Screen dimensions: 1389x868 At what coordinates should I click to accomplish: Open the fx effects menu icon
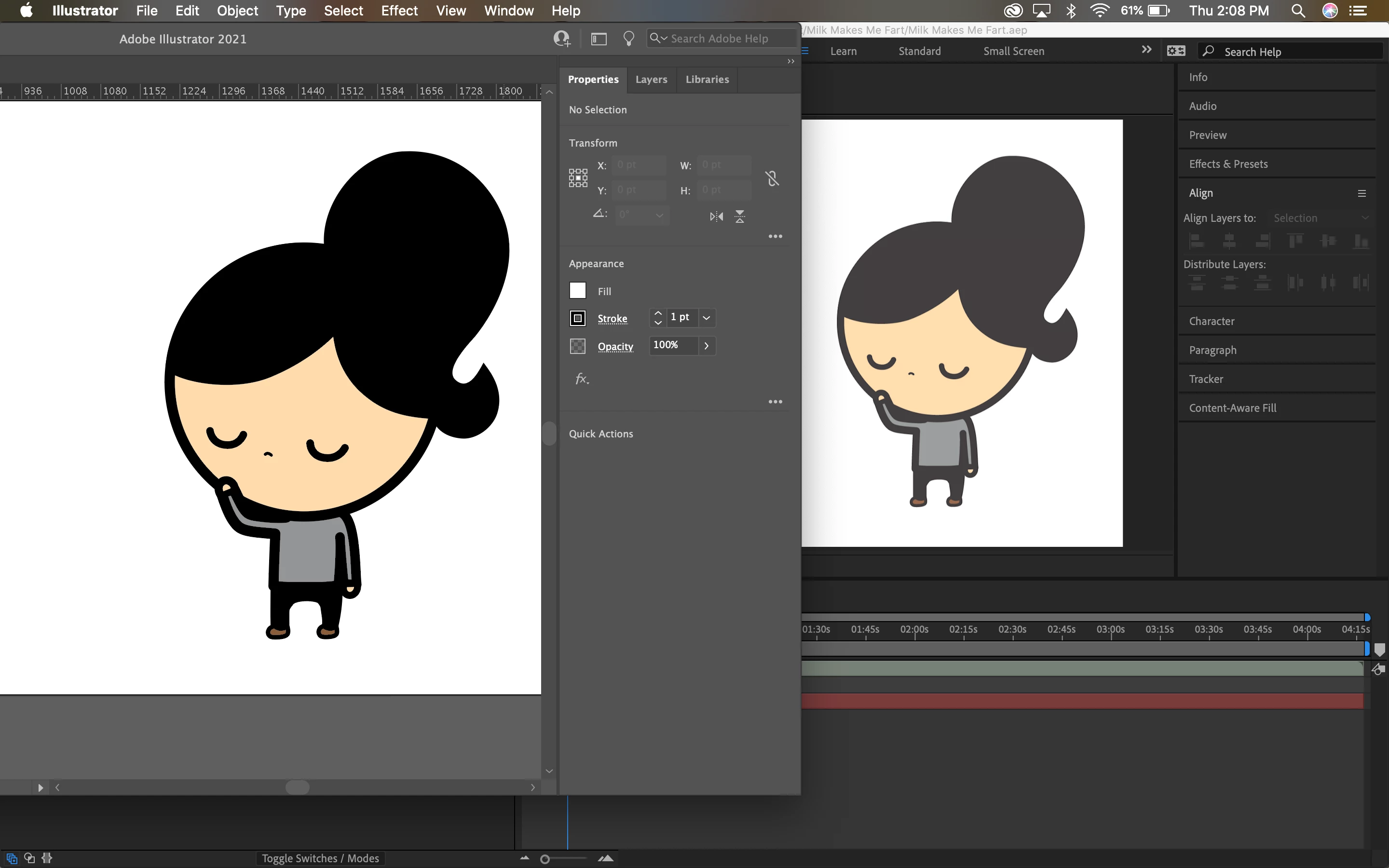click(x=582, y=379)
